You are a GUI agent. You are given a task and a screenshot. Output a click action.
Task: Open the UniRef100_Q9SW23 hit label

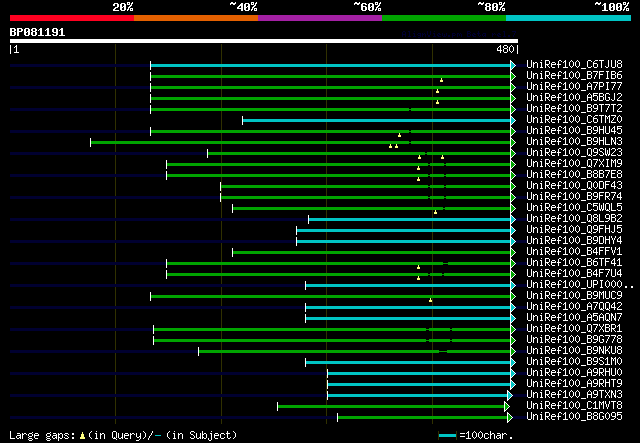pyautogui.click(x=574, y=153)
